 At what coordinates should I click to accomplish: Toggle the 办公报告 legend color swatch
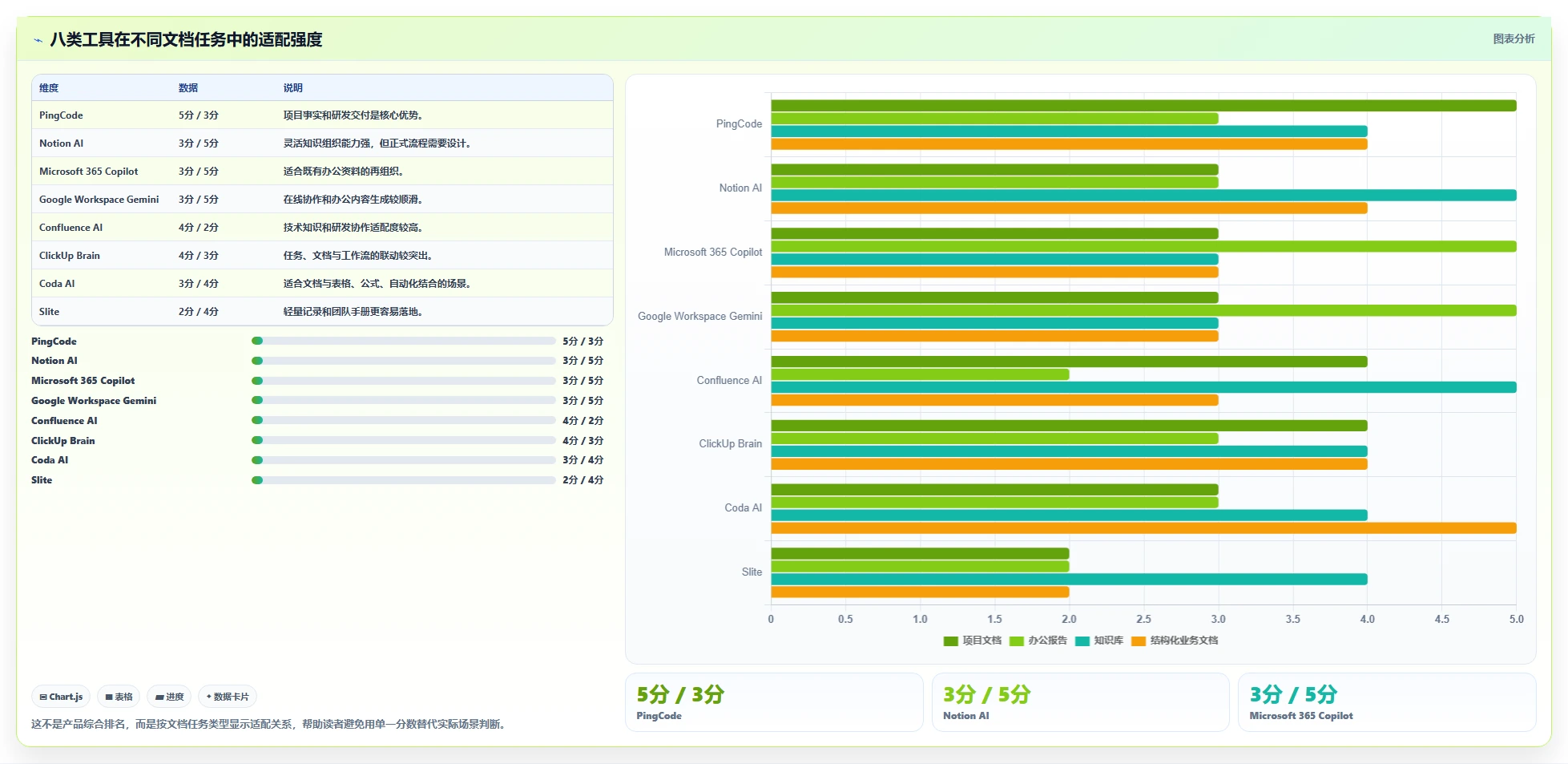click(x=1017, y=641)
